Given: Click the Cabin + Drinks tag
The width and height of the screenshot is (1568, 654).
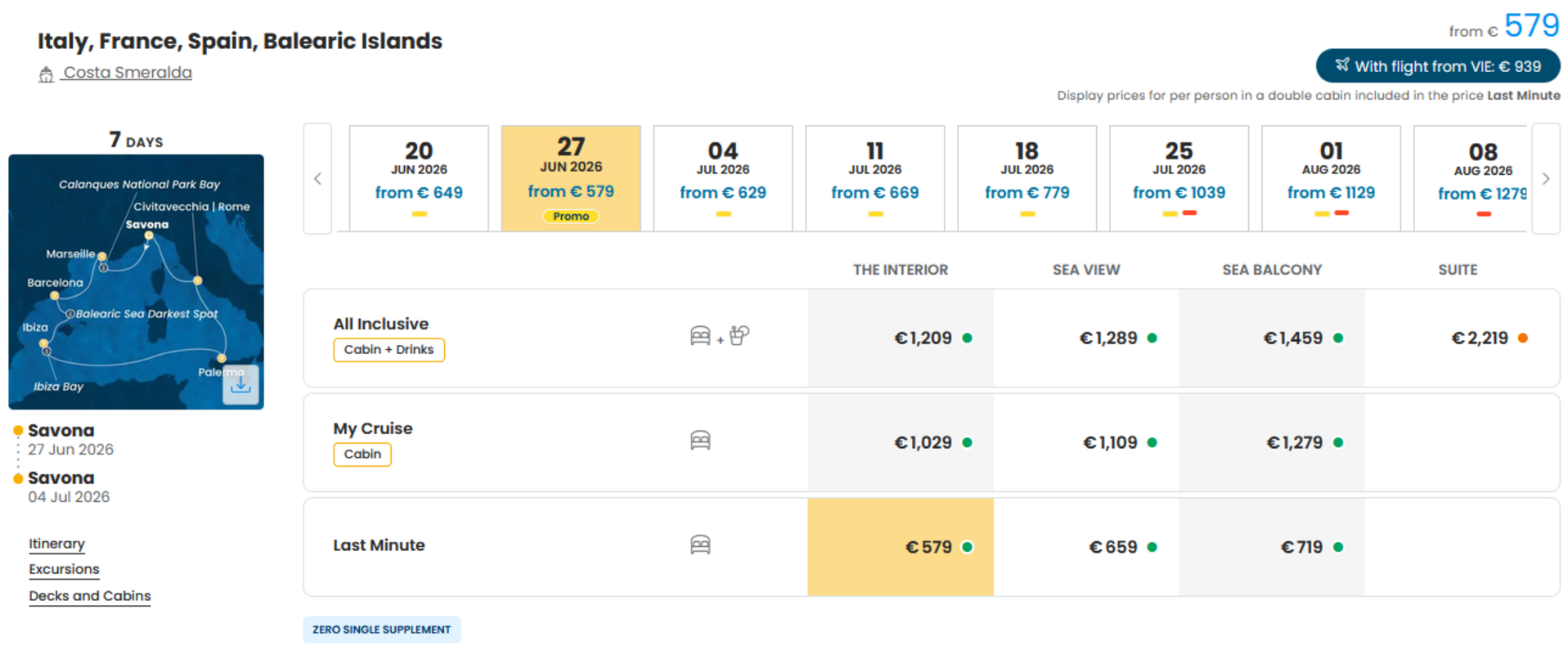Looking at the screenshot, I should 389,350.
